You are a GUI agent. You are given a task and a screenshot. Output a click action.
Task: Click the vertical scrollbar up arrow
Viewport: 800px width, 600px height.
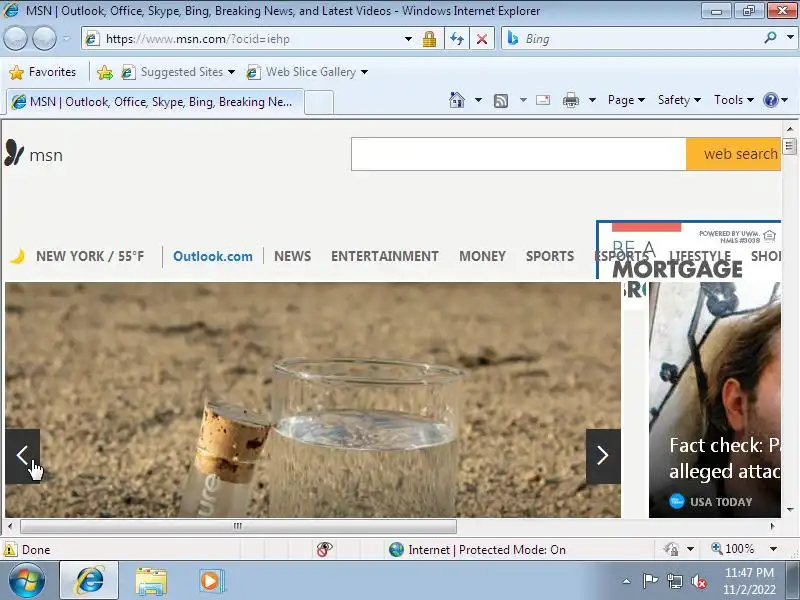(x=790, y=129)
